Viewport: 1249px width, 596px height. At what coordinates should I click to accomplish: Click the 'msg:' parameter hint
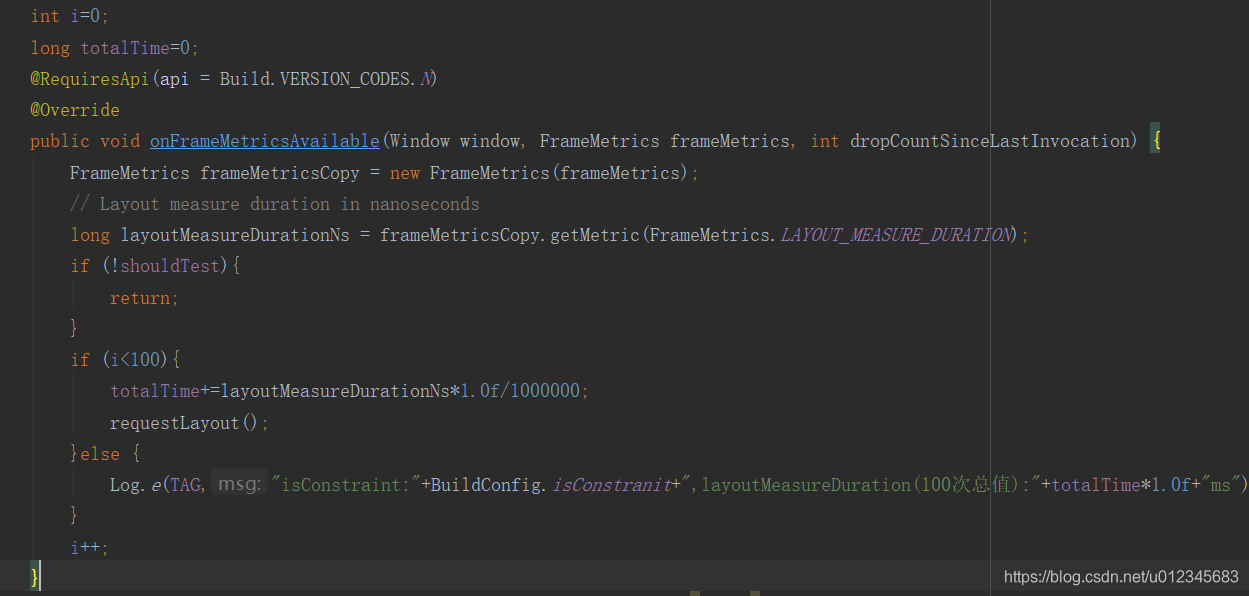(240, 485)
